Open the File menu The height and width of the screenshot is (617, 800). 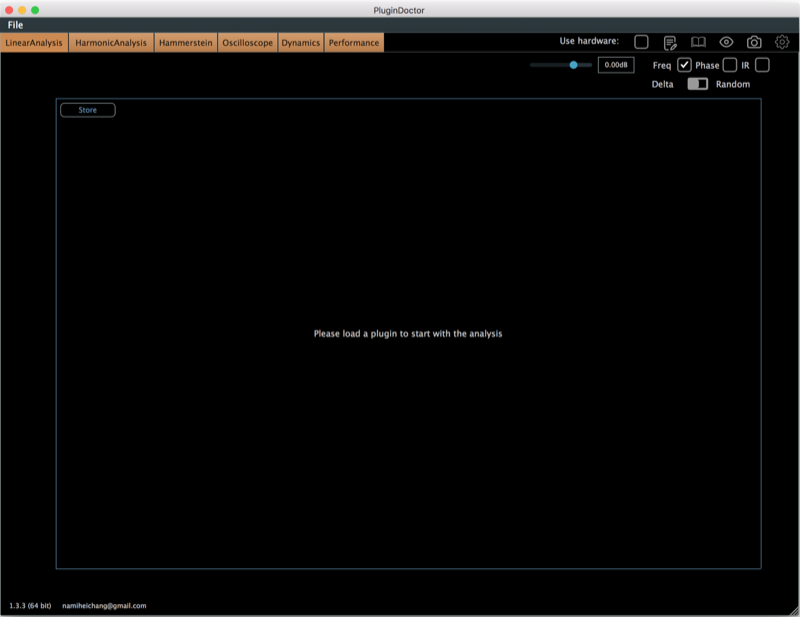pyautogui.click(x=15, y=25)
